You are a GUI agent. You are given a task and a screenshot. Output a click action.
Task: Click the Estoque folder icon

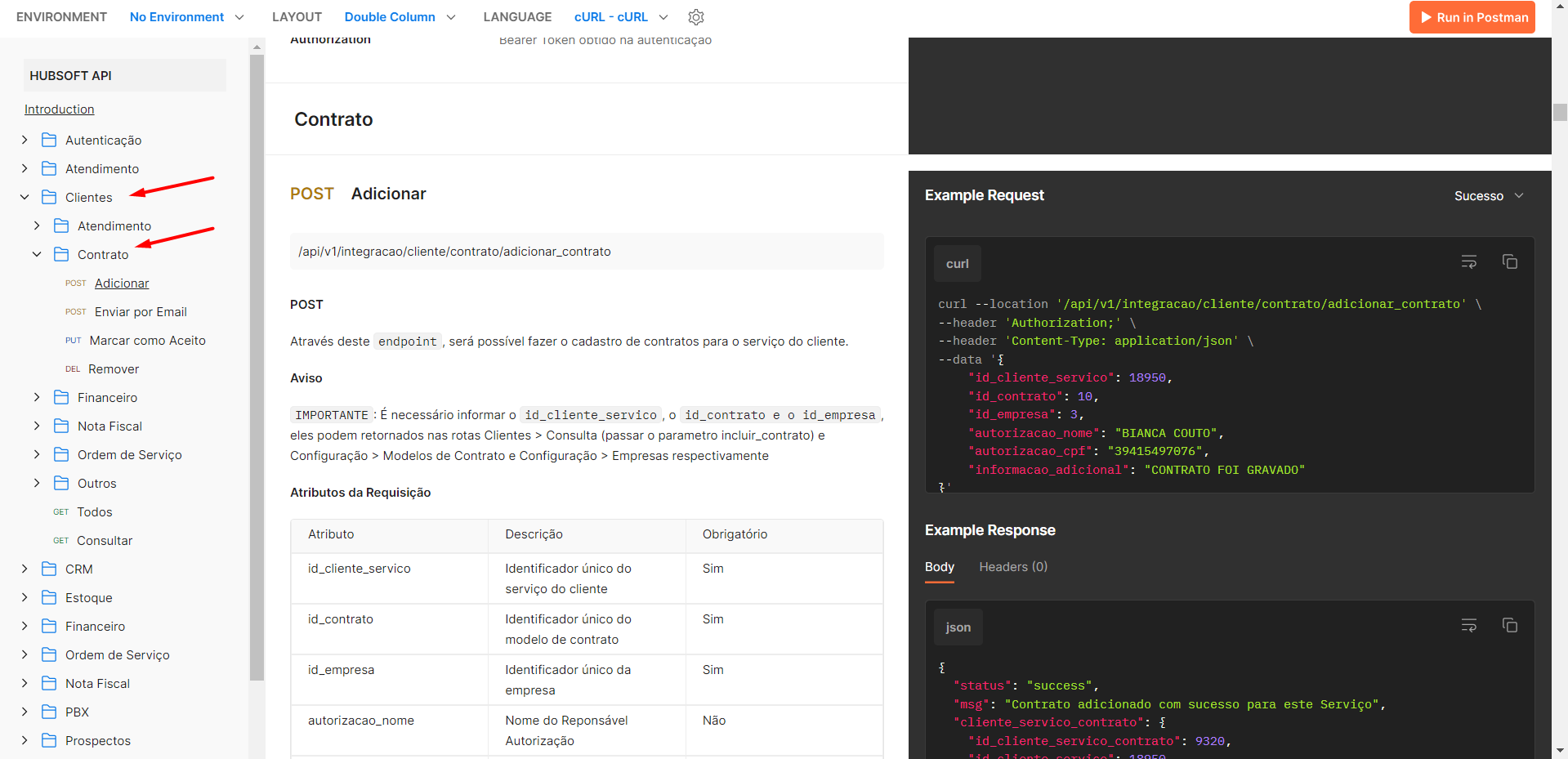tap(49, 597)
